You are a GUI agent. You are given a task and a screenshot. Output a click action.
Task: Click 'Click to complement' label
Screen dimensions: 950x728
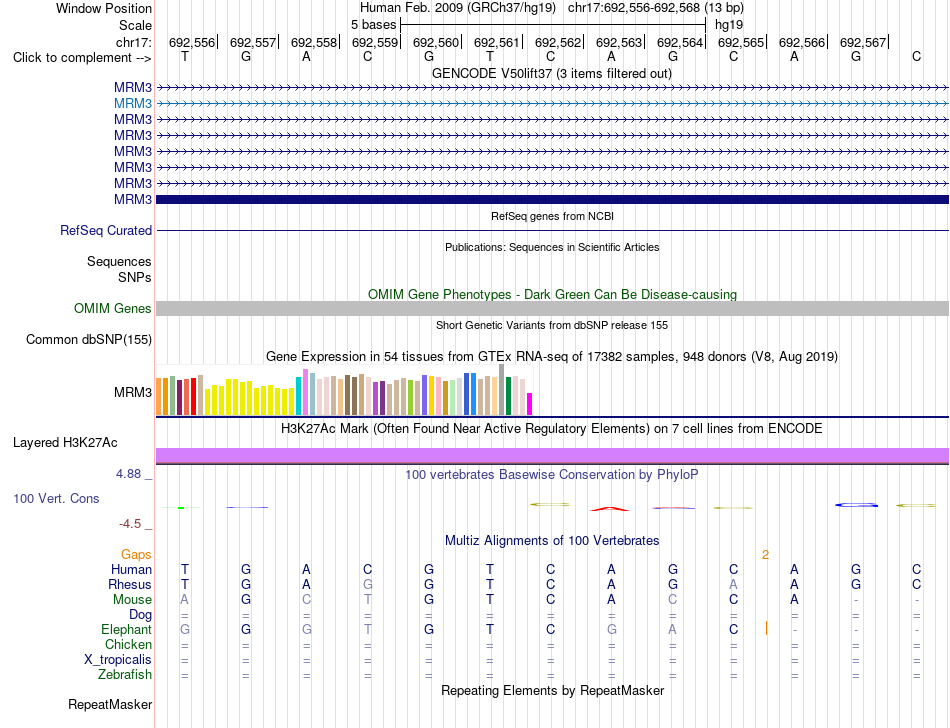pos(82,58)
